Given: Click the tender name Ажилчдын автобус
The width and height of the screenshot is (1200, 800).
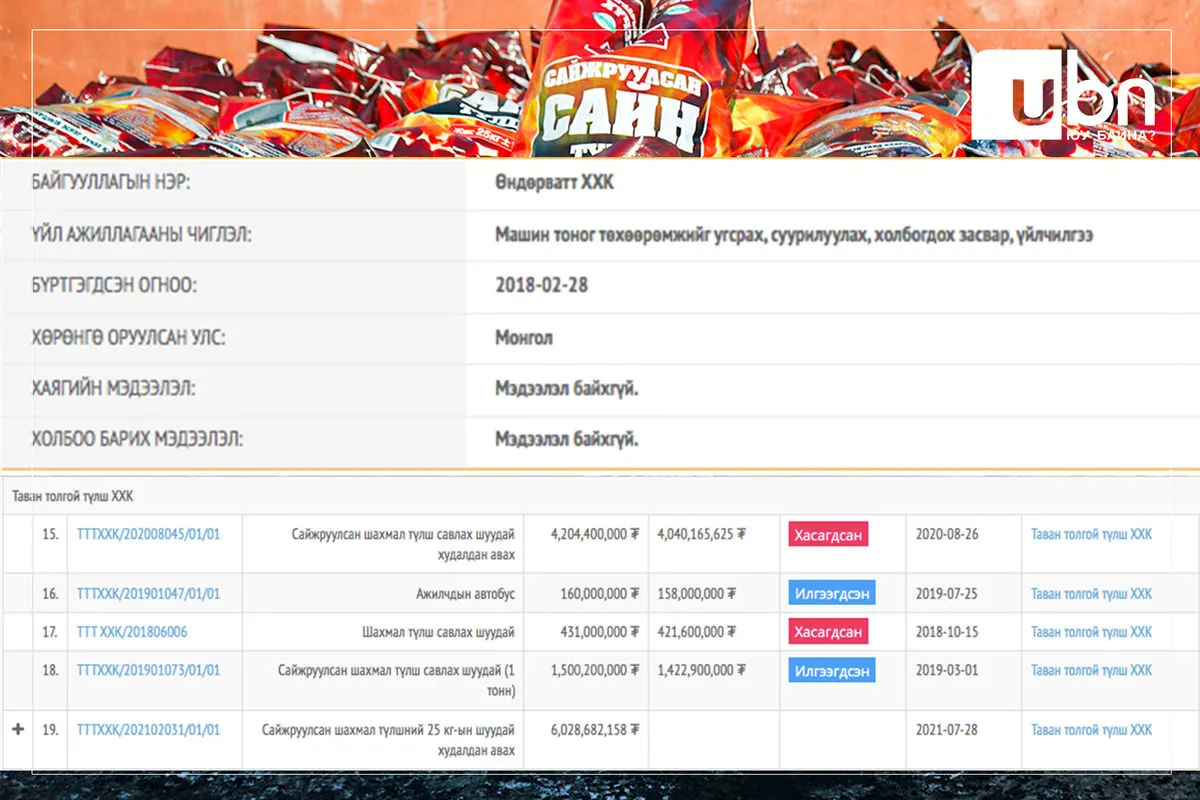Looking at the screenshot, I should pos(465,594).
